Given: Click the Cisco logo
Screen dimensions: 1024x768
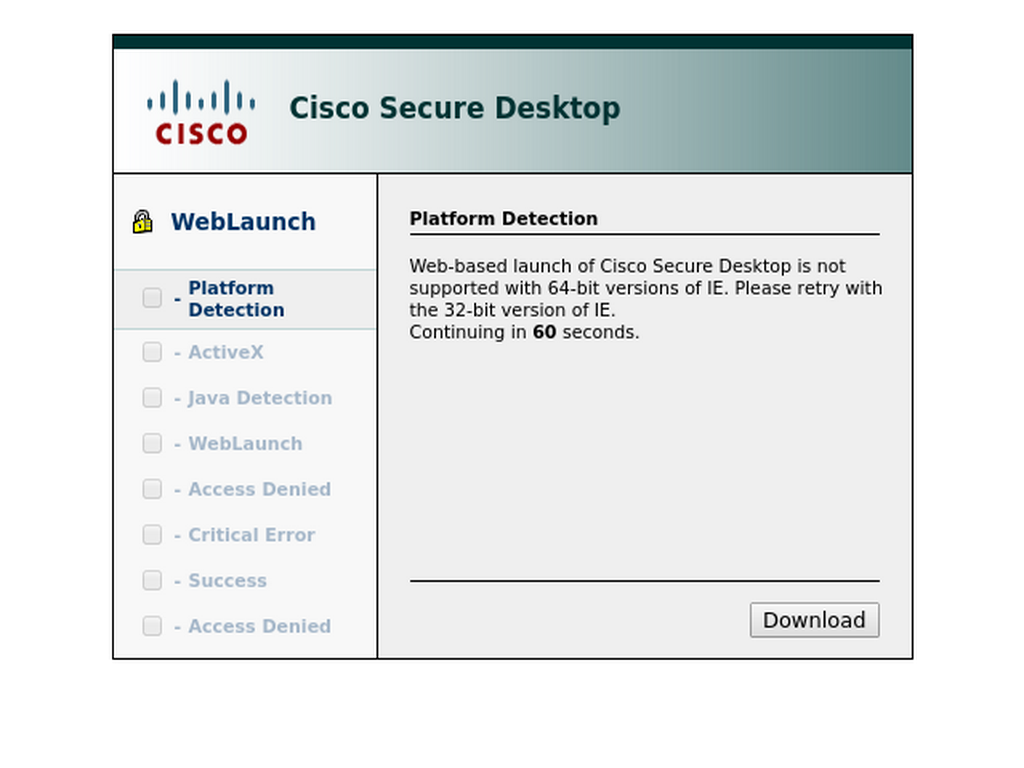Looking at the screenshot, I should [201, 112].
